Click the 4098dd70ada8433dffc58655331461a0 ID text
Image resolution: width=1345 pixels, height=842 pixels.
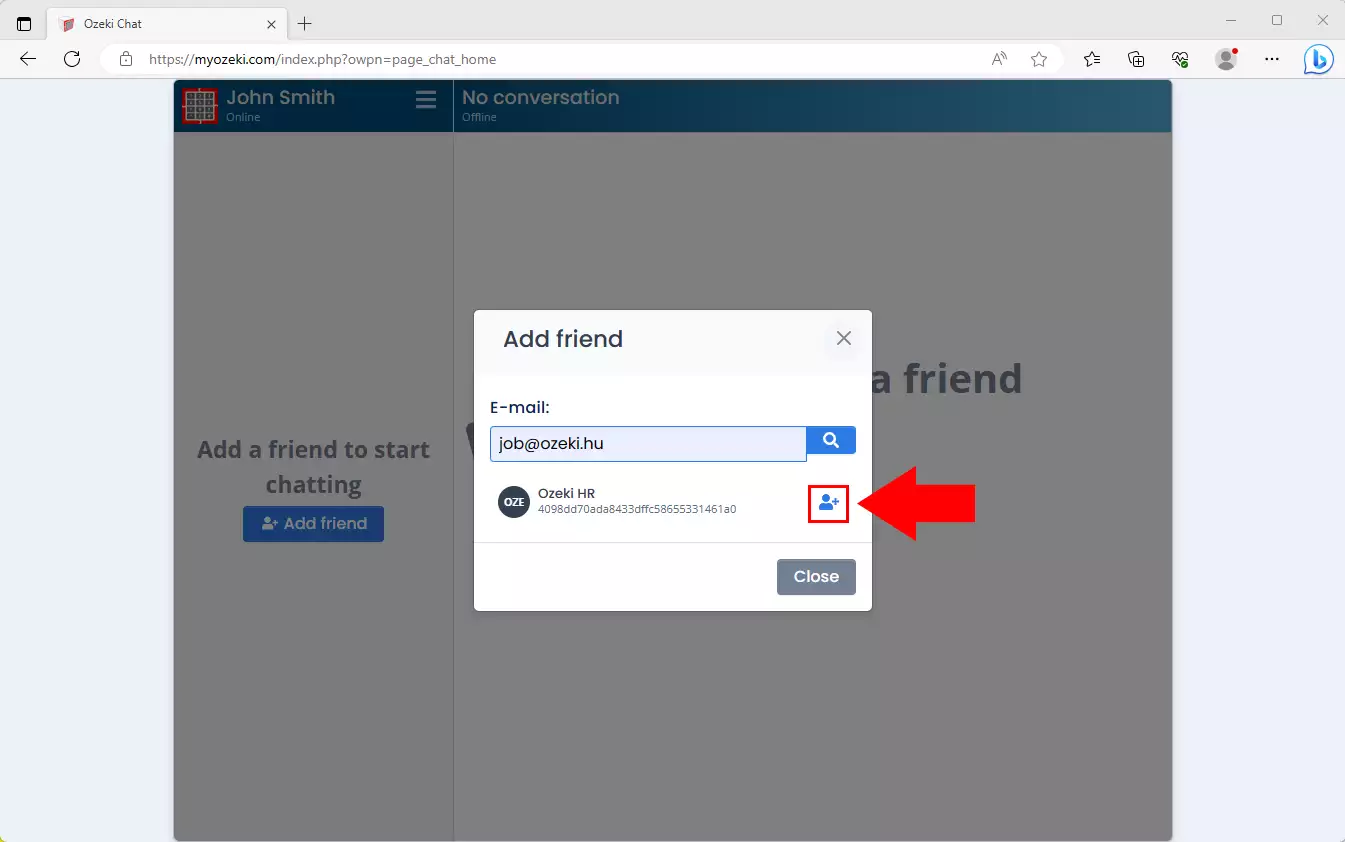[x=637, y=510]
